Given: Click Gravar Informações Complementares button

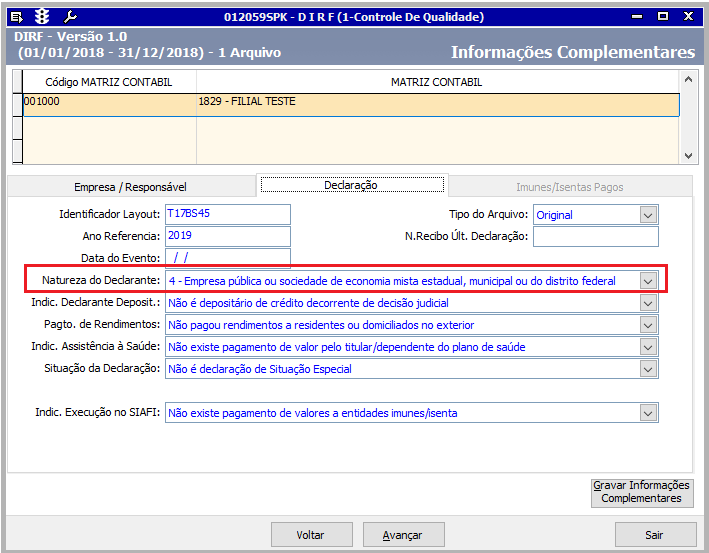Looking at the screenshot, I should (642, 493).
